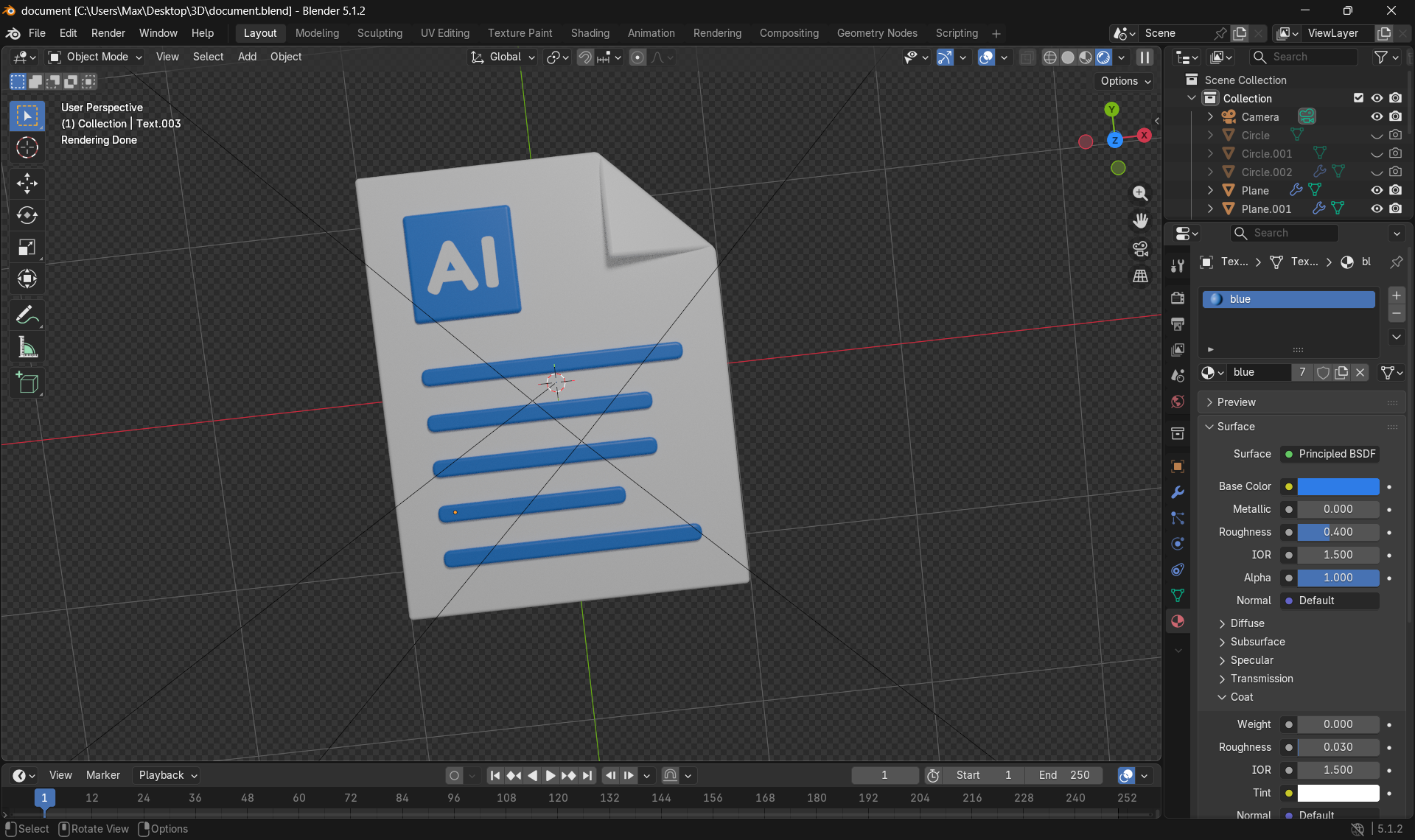
Task: Activate the Scale tool
Action: click(x=27, y=247)
